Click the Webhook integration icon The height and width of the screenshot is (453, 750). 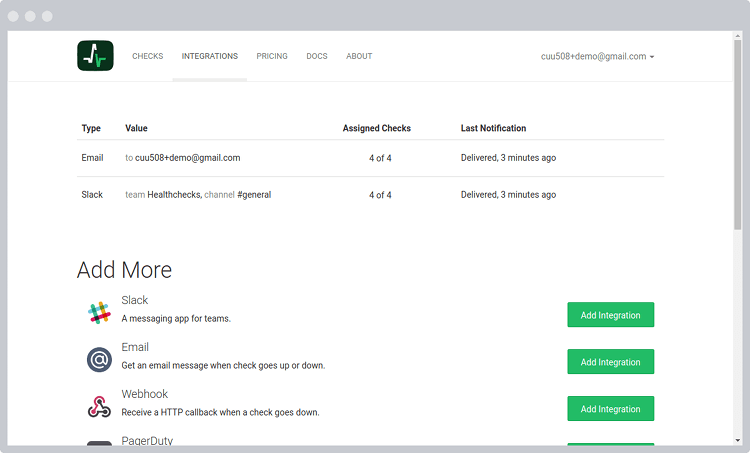[98, 407]
